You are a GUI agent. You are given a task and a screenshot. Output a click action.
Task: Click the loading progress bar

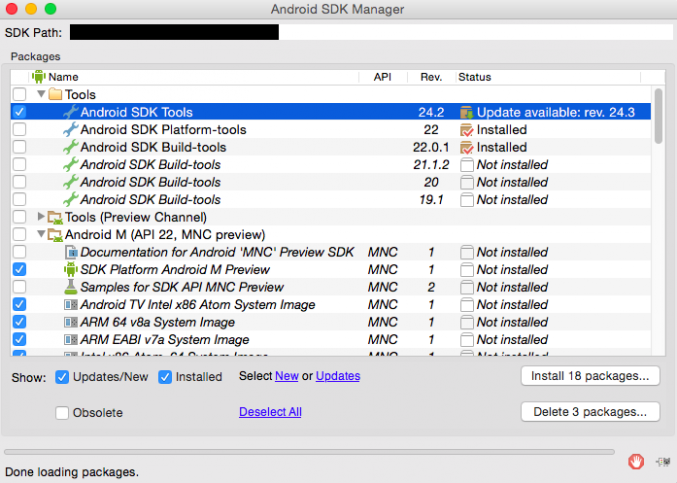pyautogui.click(x=310, y=452)
